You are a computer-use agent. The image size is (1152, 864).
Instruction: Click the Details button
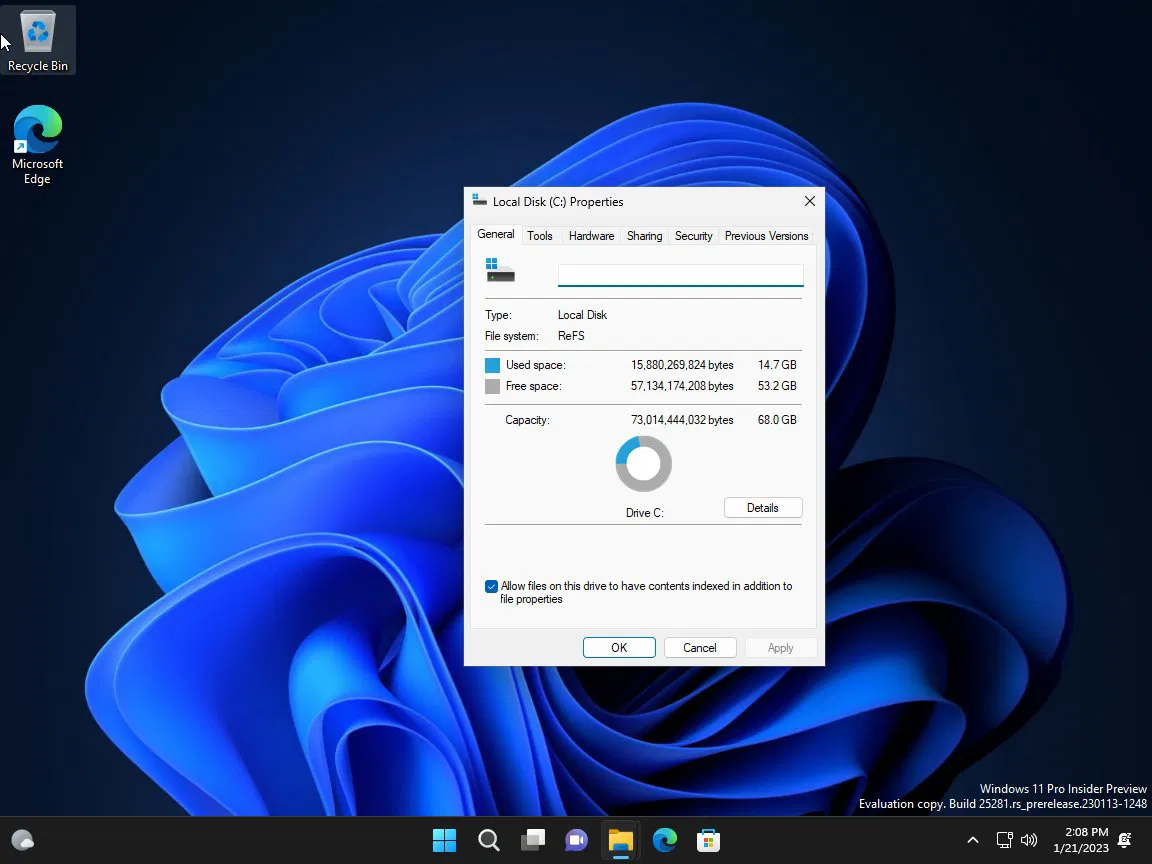(x=762, y=508)
